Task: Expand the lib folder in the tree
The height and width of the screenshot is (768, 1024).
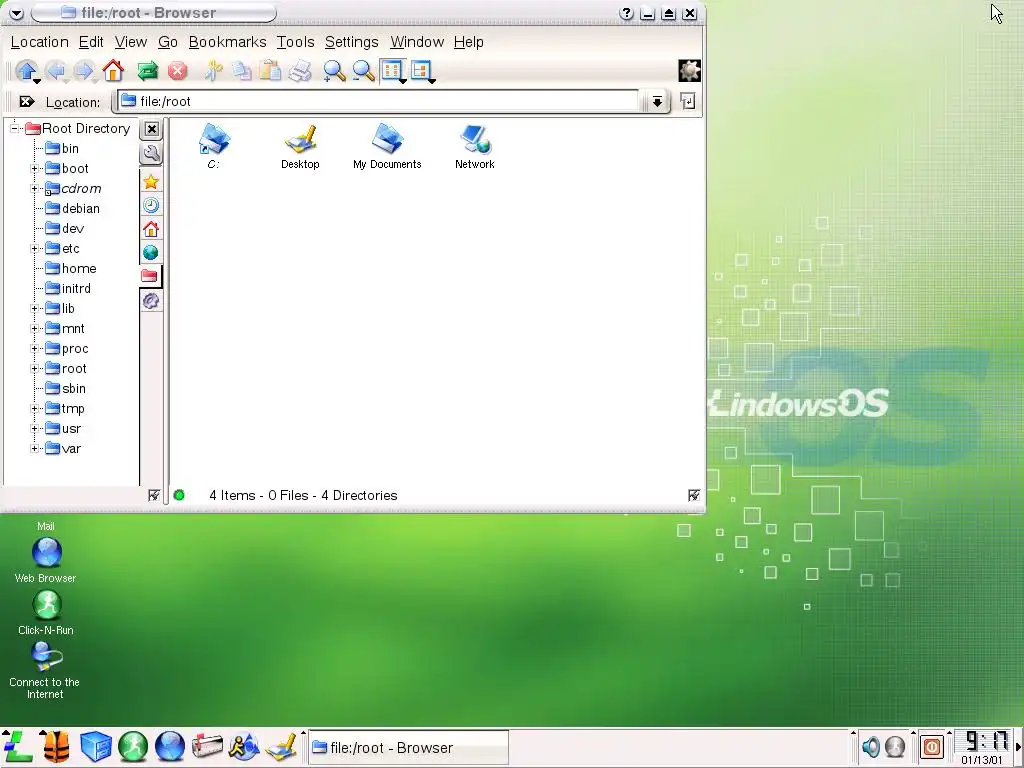Action: (x=35, y=309)
